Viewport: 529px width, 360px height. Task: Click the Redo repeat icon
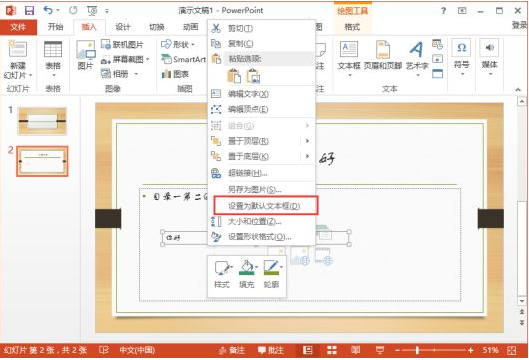(73, 10)
